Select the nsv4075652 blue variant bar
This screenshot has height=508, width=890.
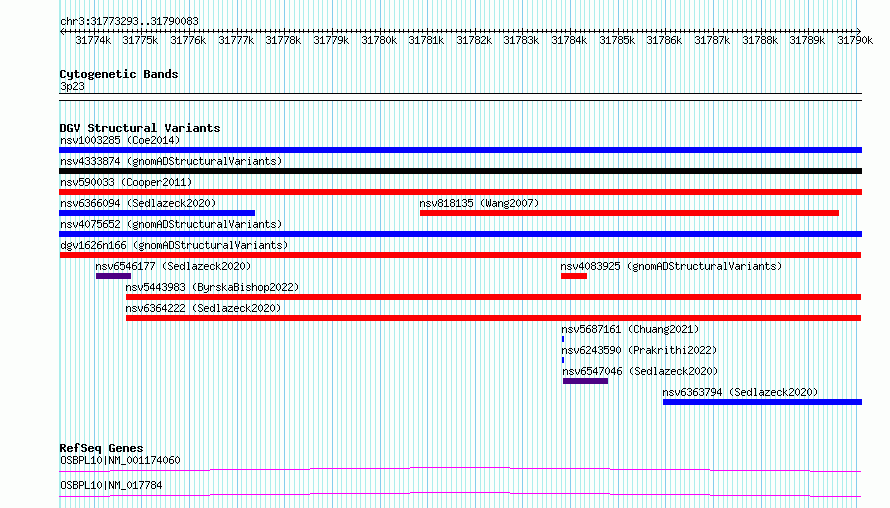click(x=460, y=234)
